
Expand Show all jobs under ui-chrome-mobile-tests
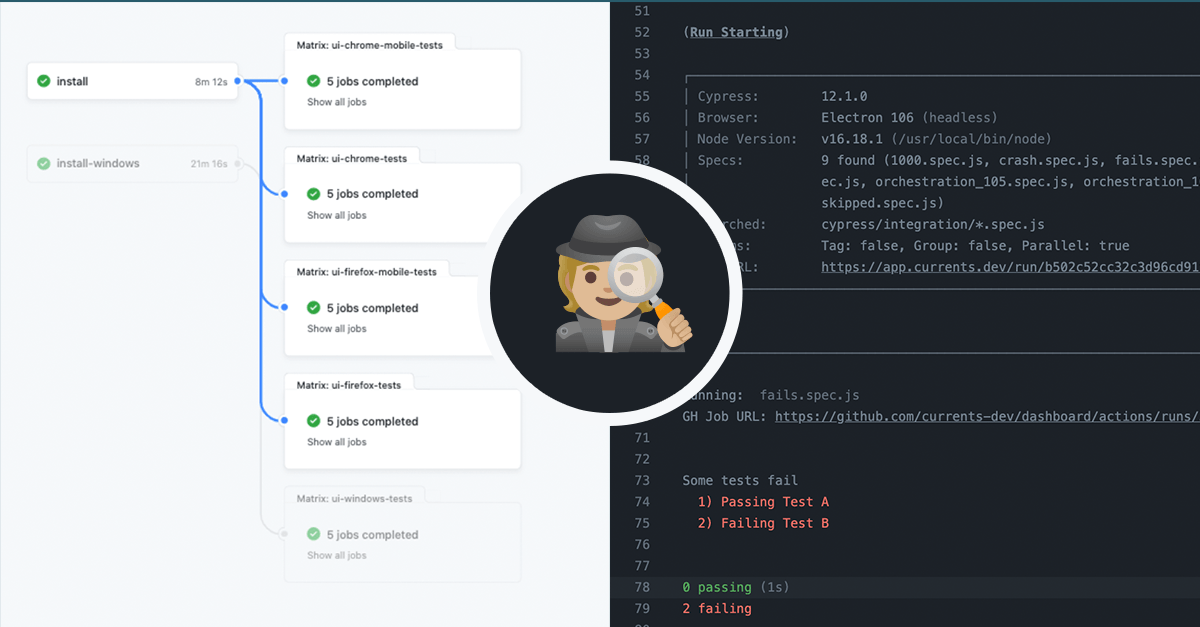click(336, 102)
